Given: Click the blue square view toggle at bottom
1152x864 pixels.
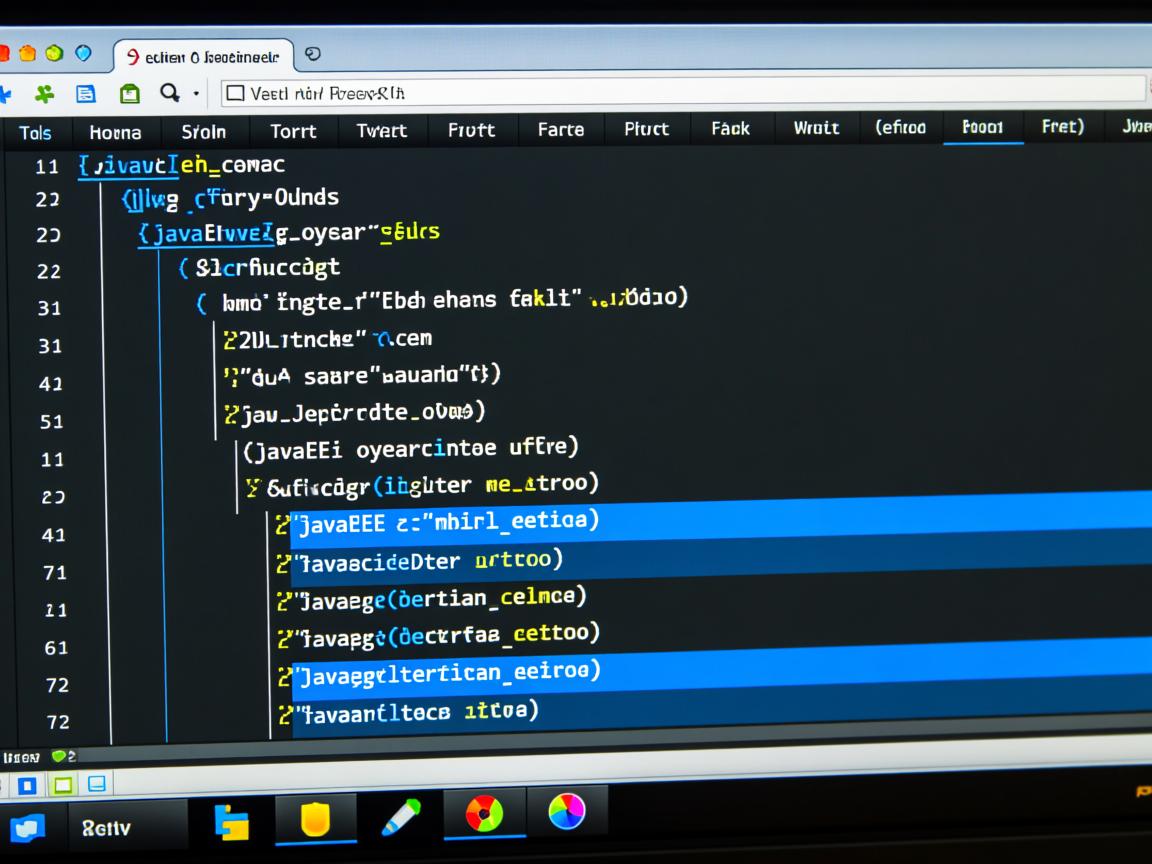Looking at the screenshot, I should (27, 785).
